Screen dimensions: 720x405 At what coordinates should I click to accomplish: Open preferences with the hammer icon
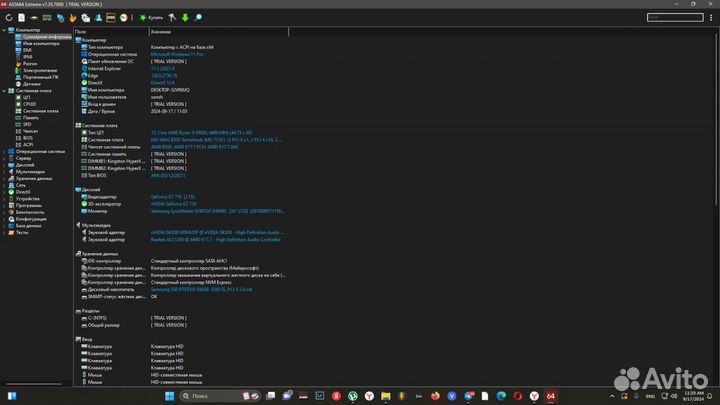click(172, 17)
